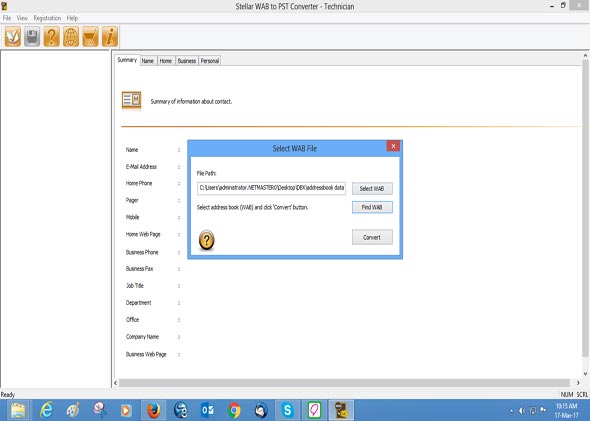Screen dimensions: 590x421
Task: Open the Help menu
Action: coord(72,18)
